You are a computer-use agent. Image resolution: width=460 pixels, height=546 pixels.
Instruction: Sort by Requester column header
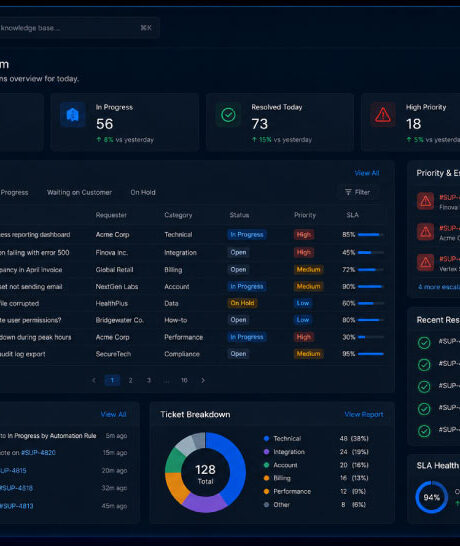(x=111, y=215)
